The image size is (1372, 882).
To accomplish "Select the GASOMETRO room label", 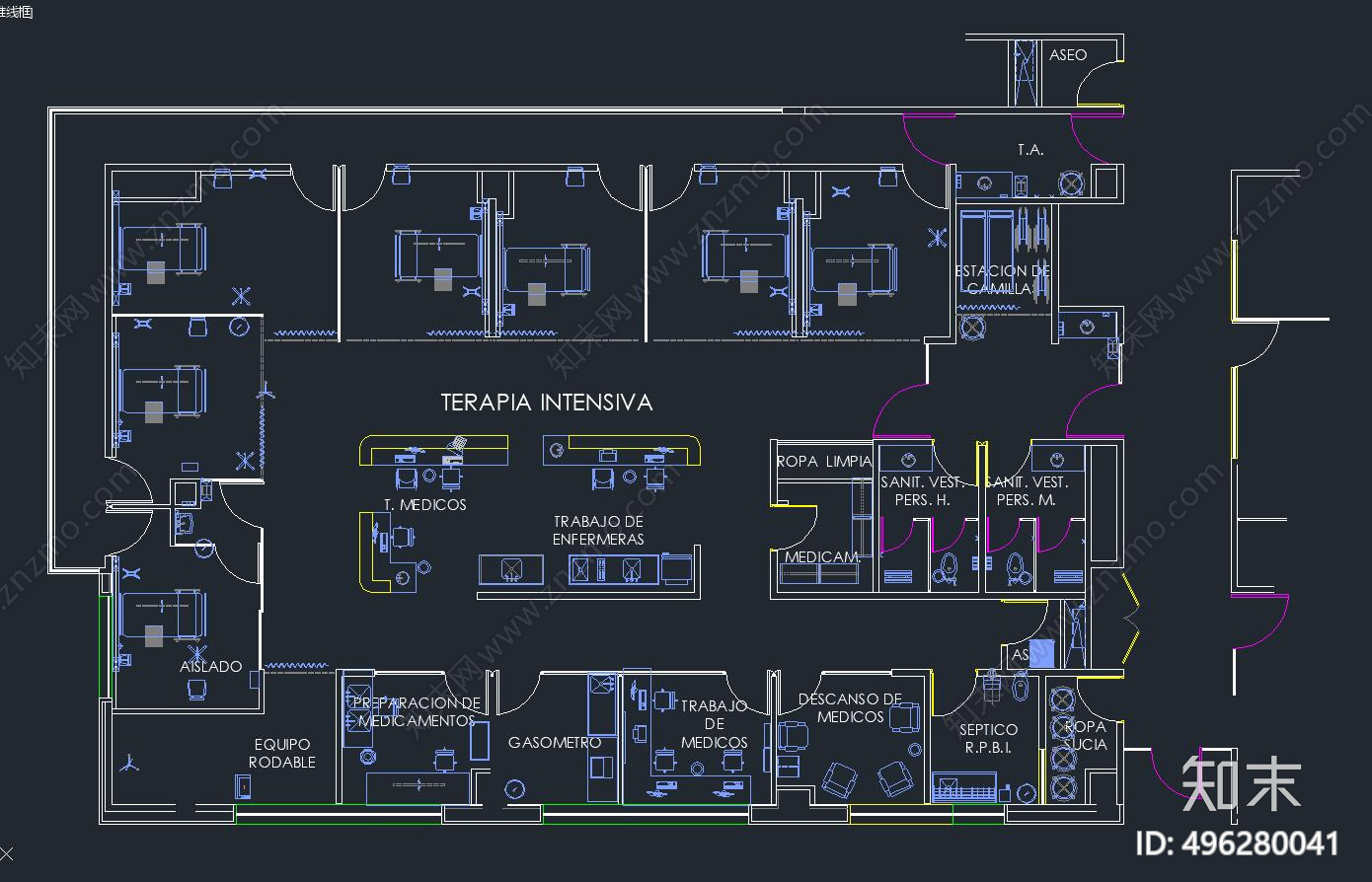I will 555,742.
